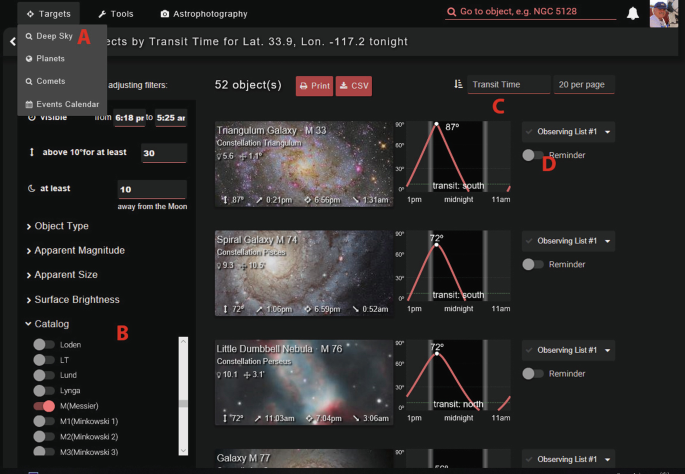The image size is (685, 474).
Task: Click the Print button
Action: 314,86
